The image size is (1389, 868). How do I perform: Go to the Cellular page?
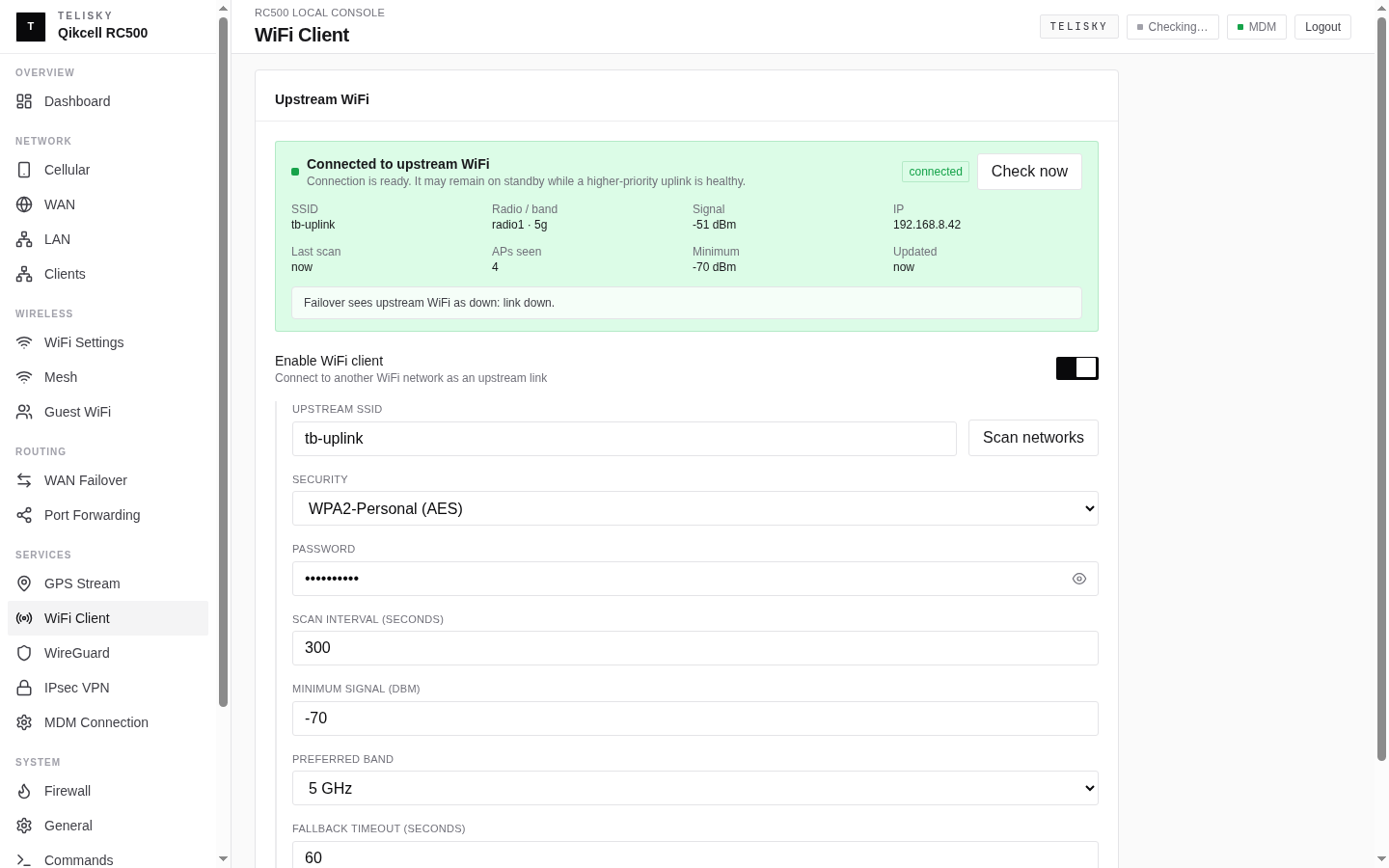pyautogui.click(x=108, y=170)
